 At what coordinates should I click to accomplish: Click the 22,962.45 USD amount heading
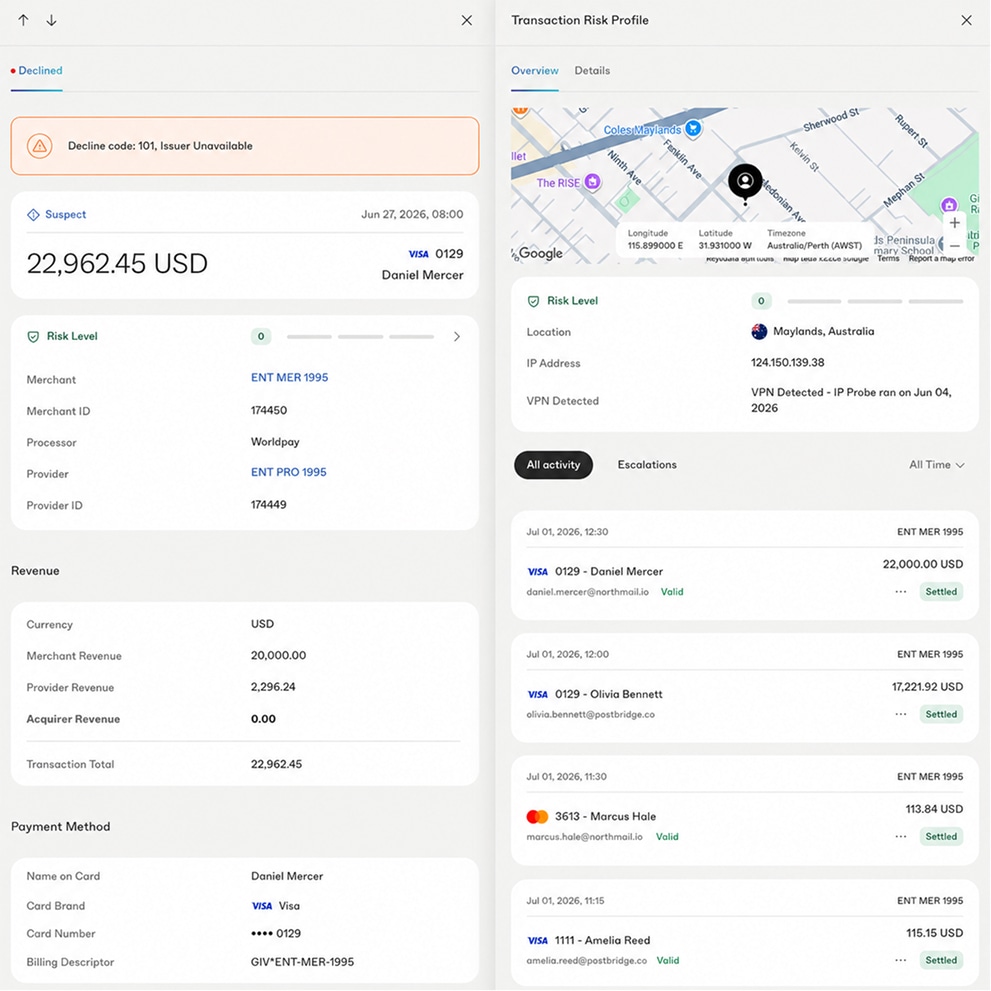(x=117, y=264)
